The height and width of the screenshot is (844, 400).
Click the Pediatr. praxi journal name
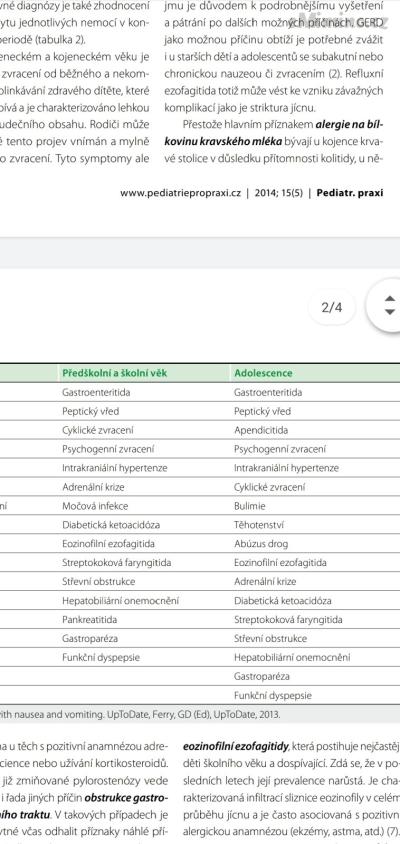coord(350,193)
